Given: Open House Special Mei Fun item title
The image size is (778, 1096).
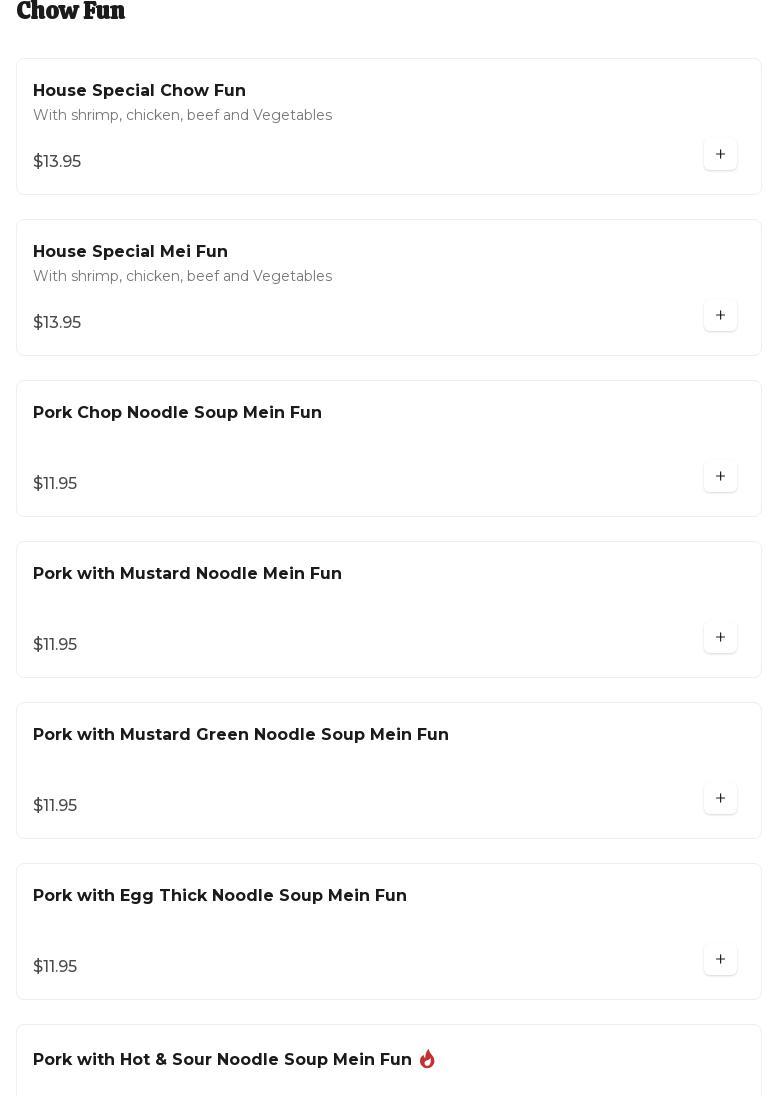Looking at the screenshot, I should 130,252.
